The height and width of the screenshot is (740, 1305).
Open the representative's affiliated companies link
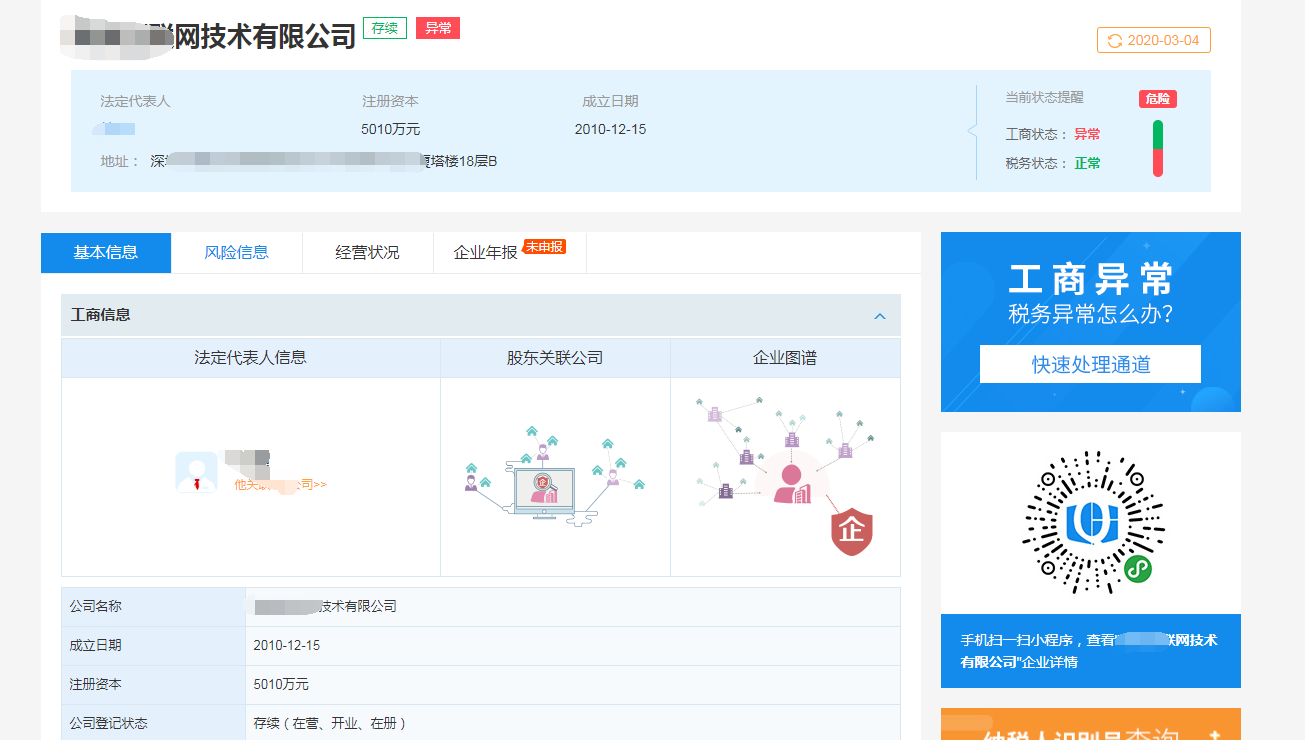coord(280,484)
